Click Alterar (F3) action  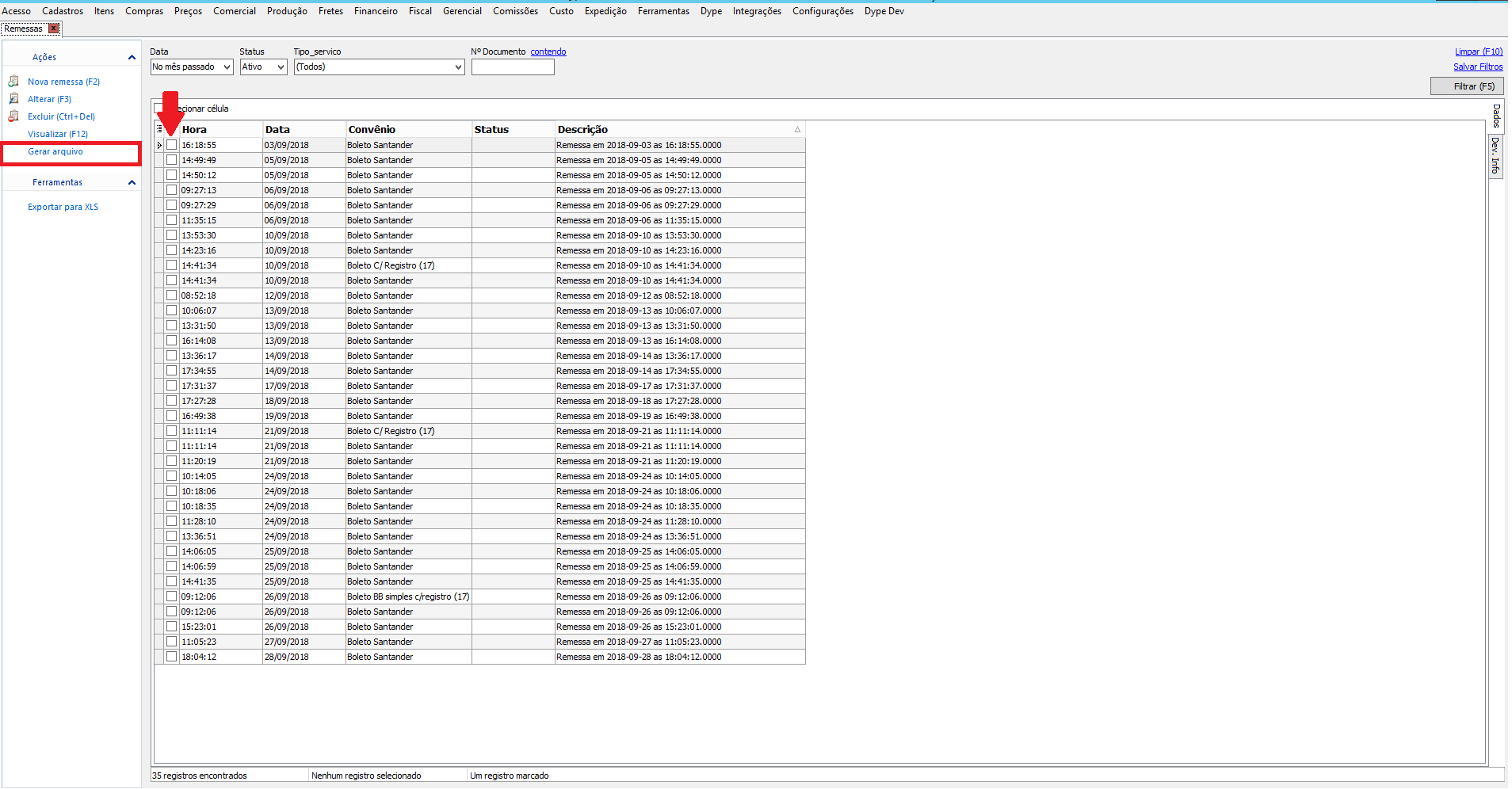(49, 99)
